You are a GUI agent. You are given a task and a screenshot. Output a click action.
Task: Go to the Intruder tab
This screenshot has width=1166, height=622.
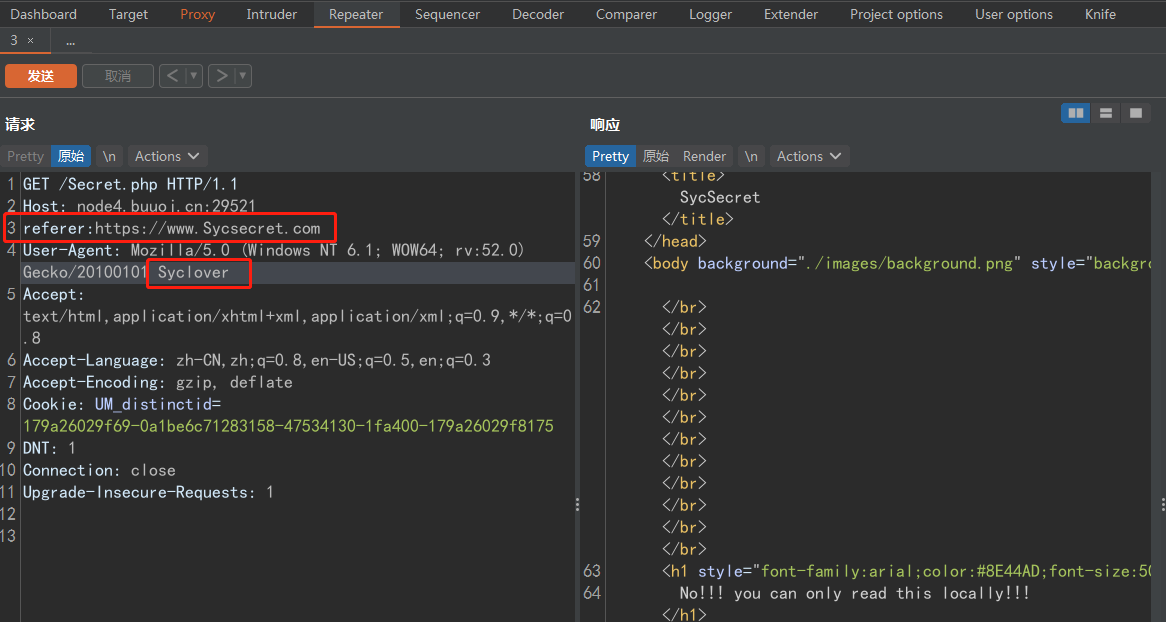271,14
